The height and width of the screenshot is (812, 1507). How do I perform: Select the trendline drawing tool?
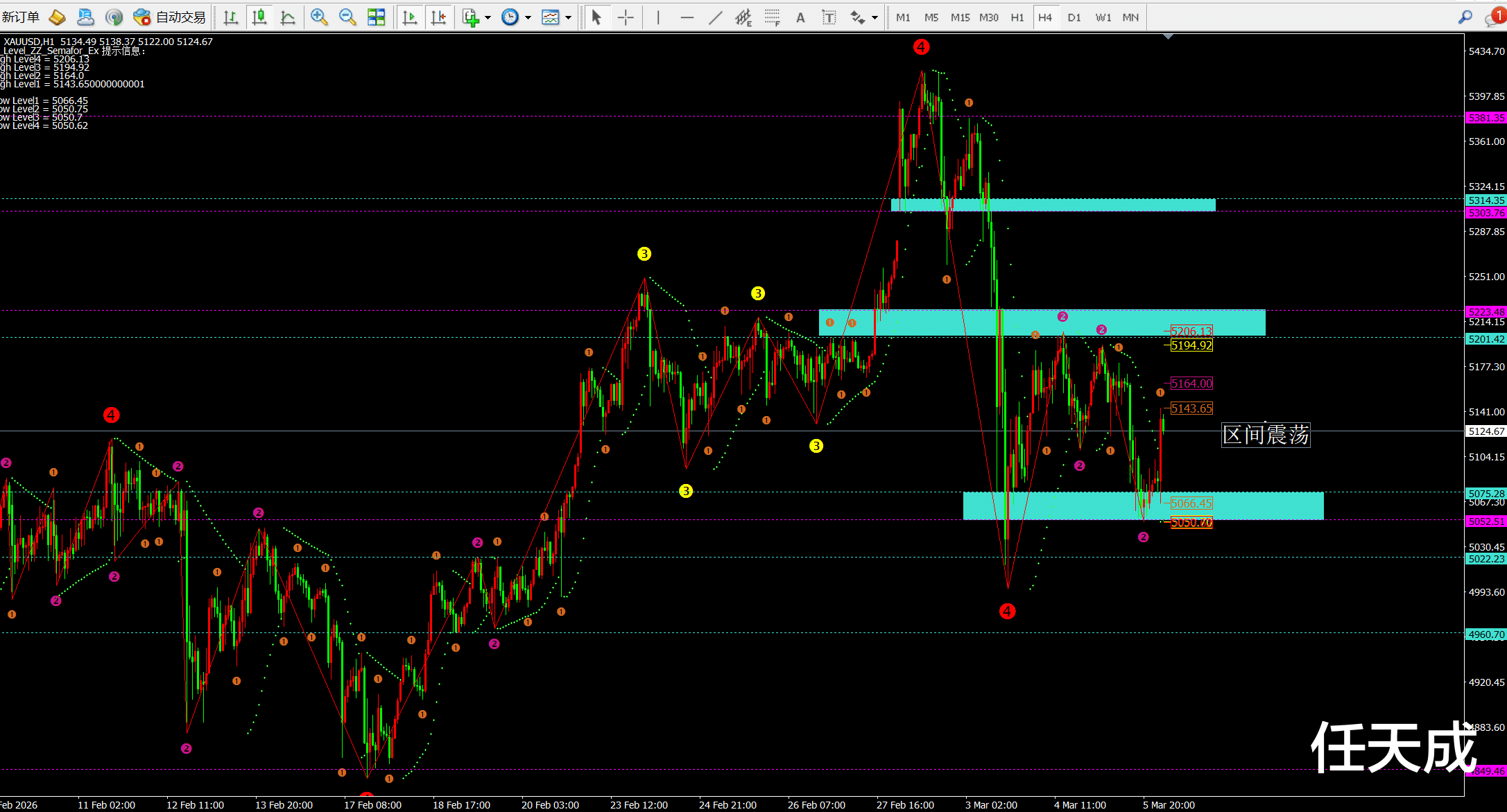[x=715, y=17]
